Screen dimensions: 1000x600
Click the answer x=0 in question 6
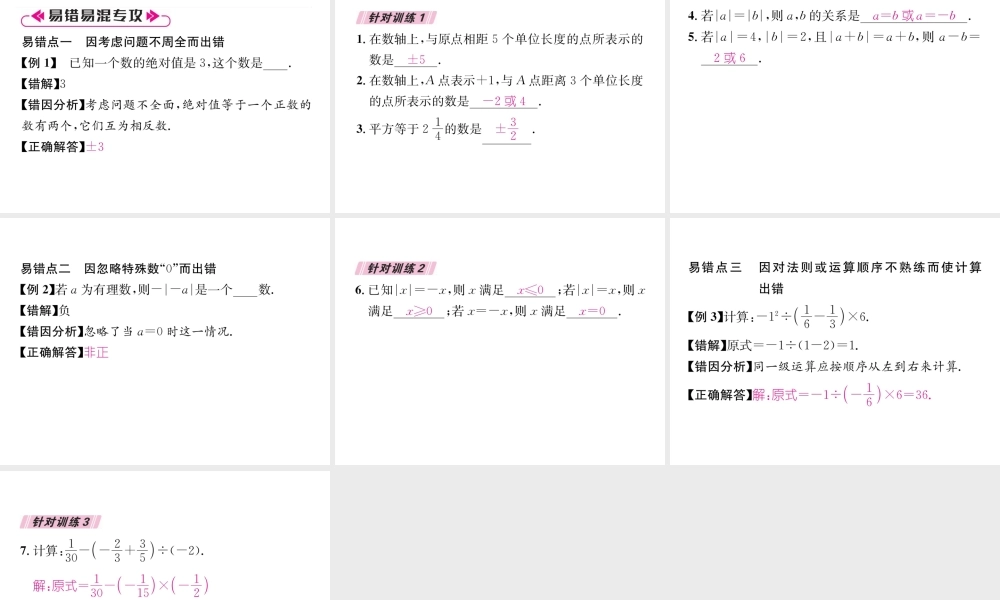592,312
